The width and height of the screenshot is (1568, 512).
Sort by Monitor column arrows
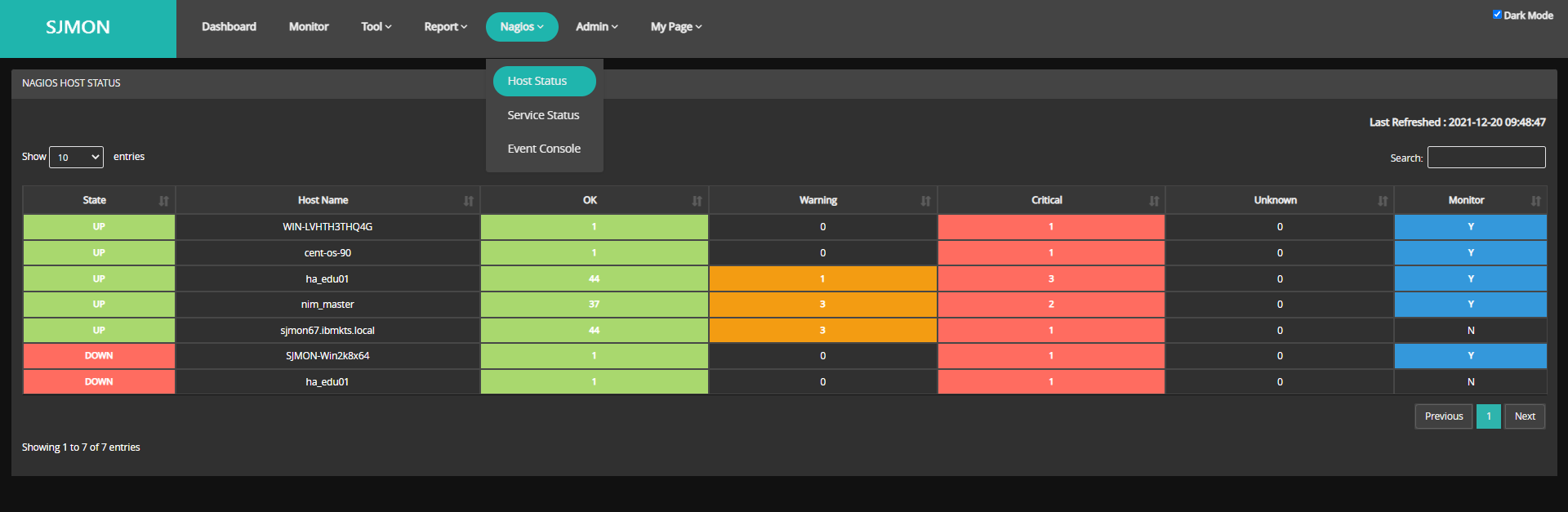click(1535, 201)
